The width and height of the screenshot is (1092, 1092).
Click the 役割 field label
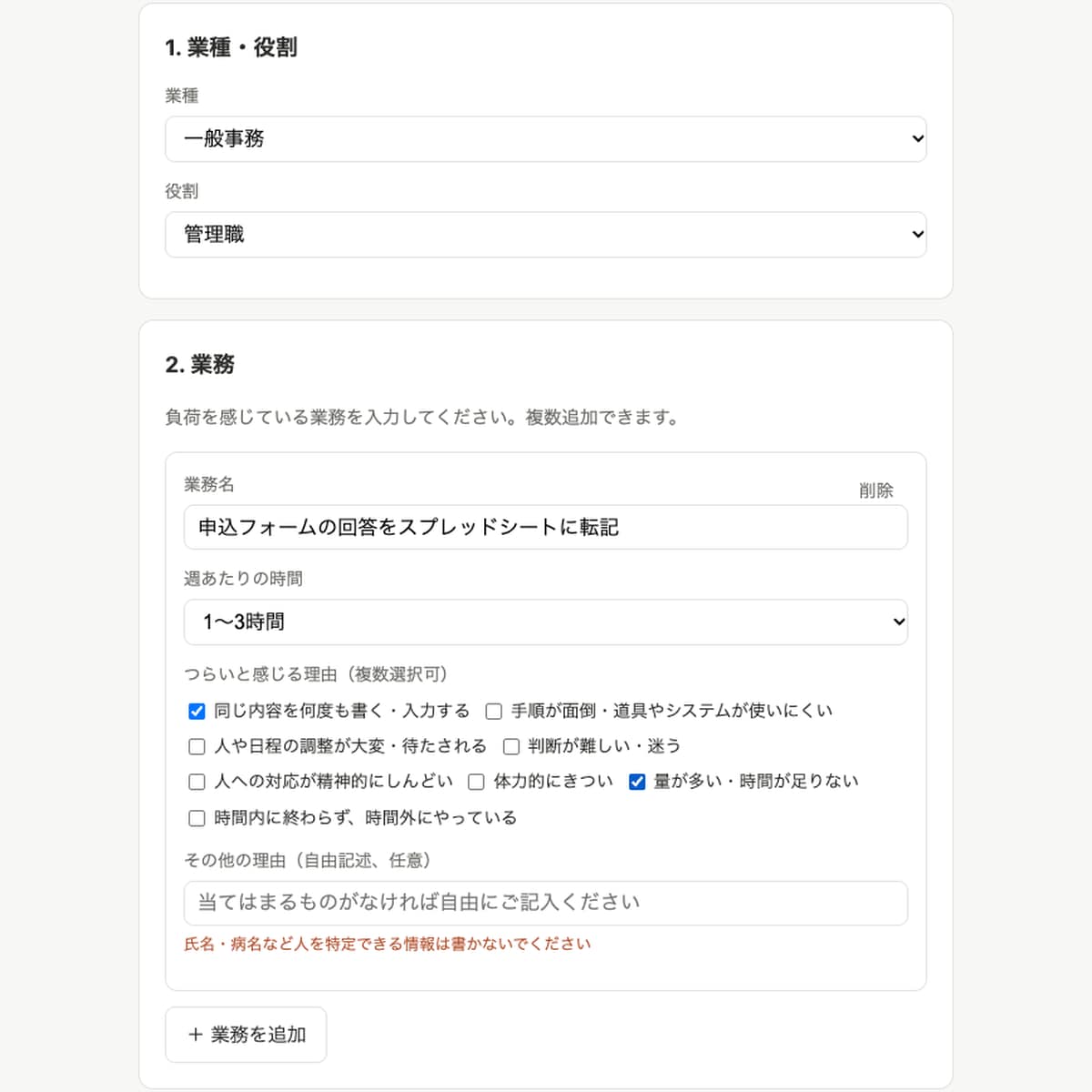182,191
